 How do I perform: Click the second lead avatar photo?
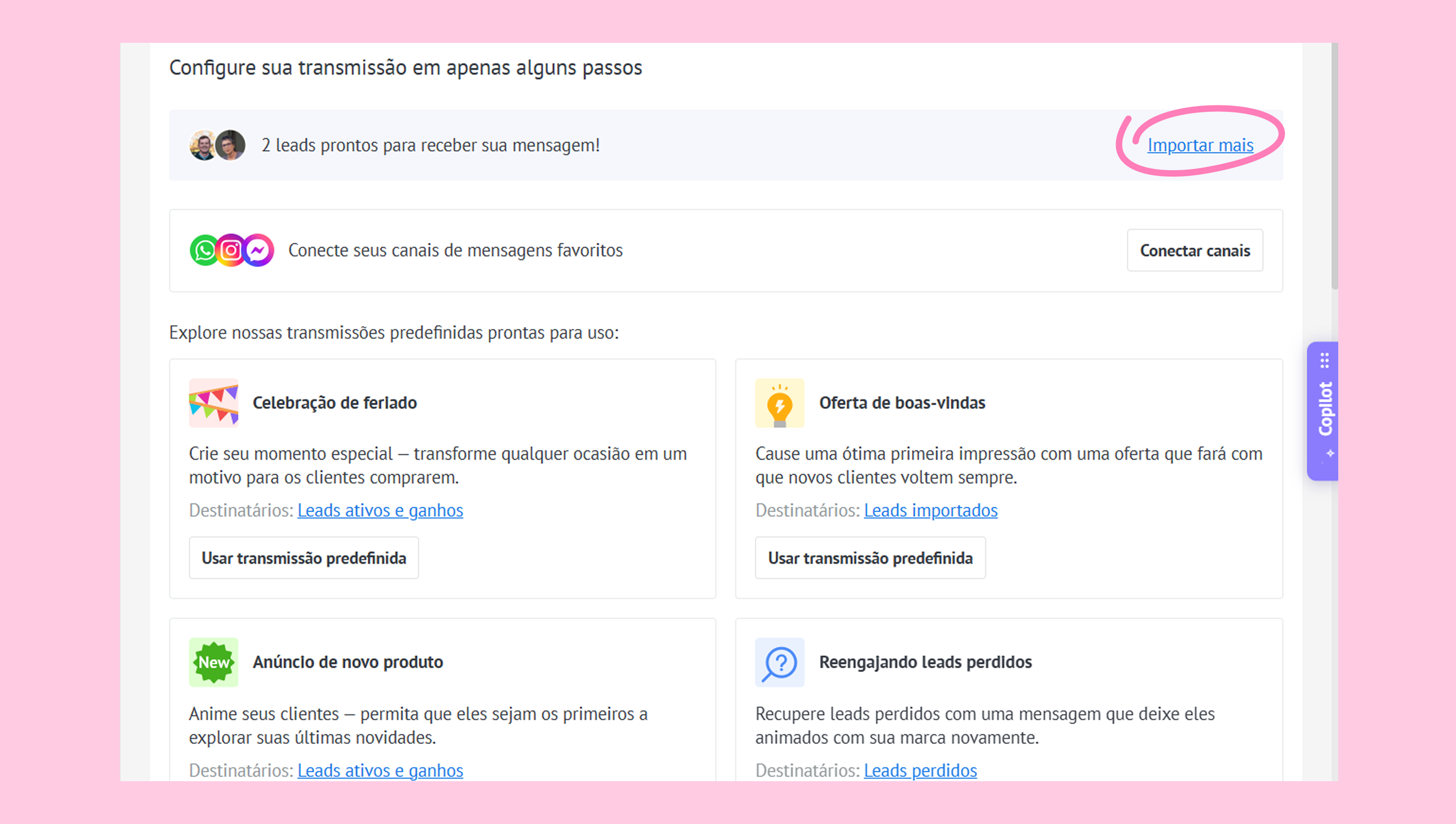[x=230, y=146]
